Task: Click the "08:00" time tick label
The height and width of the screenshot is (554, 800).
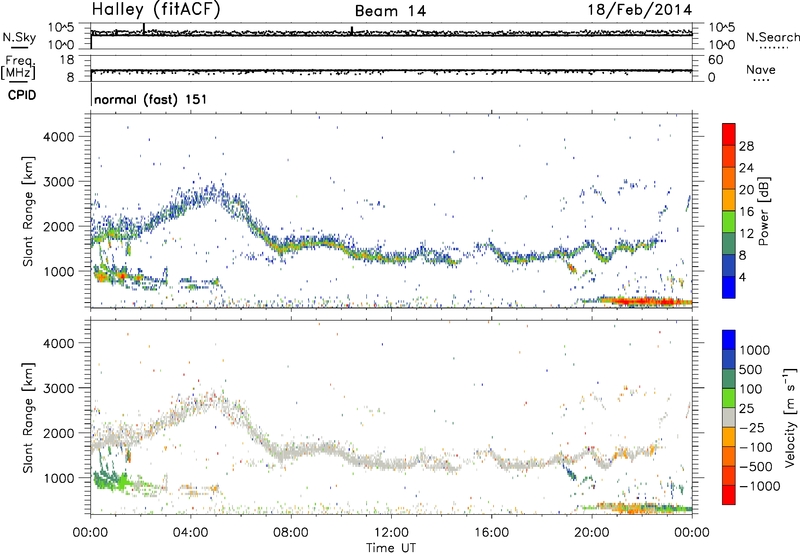Action: (291, 533)
